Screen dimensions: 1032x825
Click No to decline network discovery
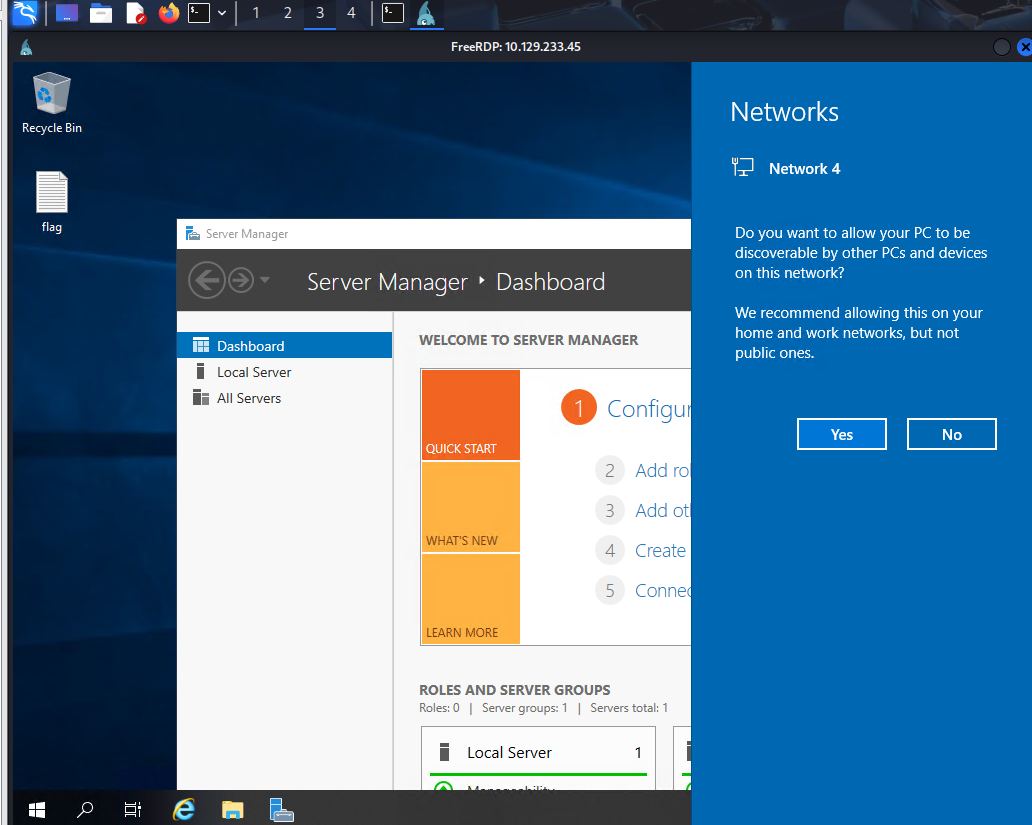pyautogui.click(x=951, y=435)
